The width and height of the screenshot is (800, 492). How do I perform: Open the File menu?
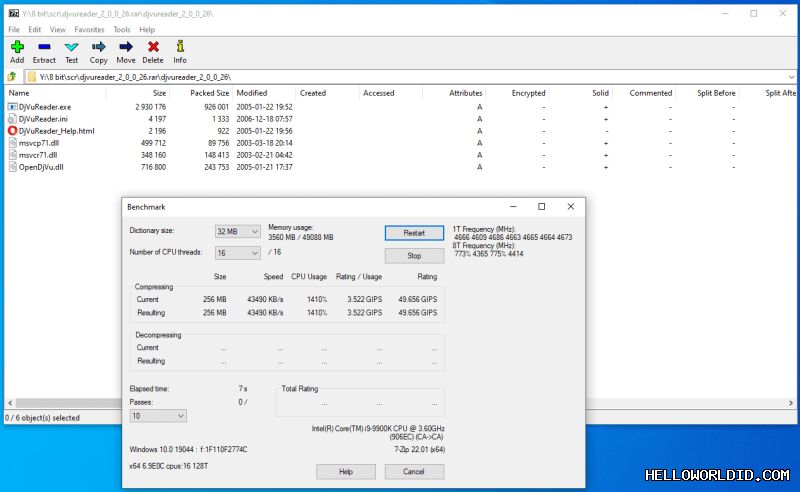click(x=14, y=30)
